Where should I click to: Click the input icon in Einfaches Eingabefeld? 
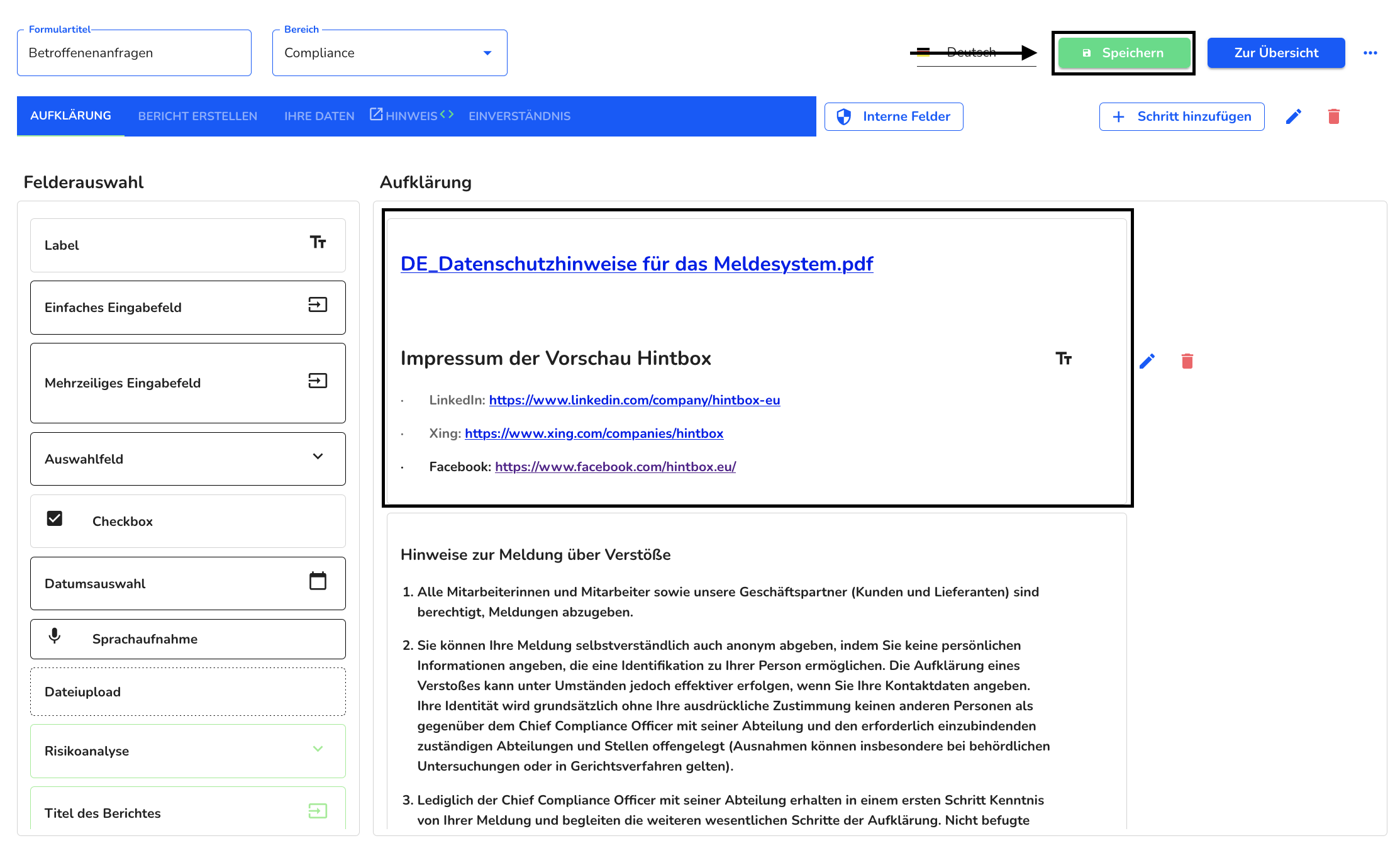[318, 304]
